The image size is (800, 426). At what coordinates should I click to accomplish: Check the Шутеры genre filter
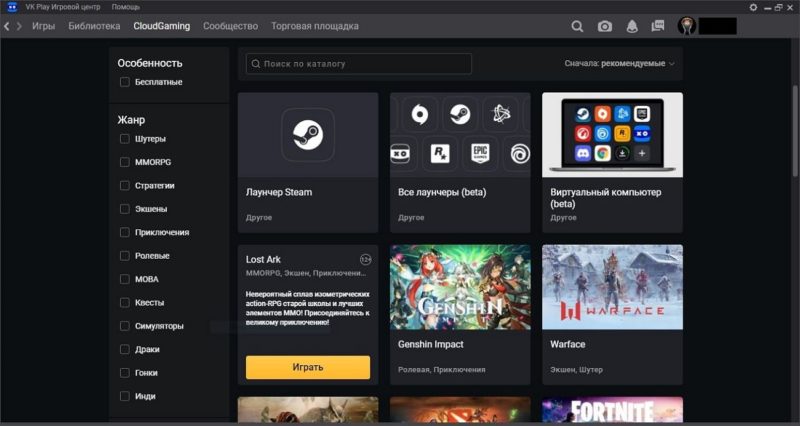124,139
